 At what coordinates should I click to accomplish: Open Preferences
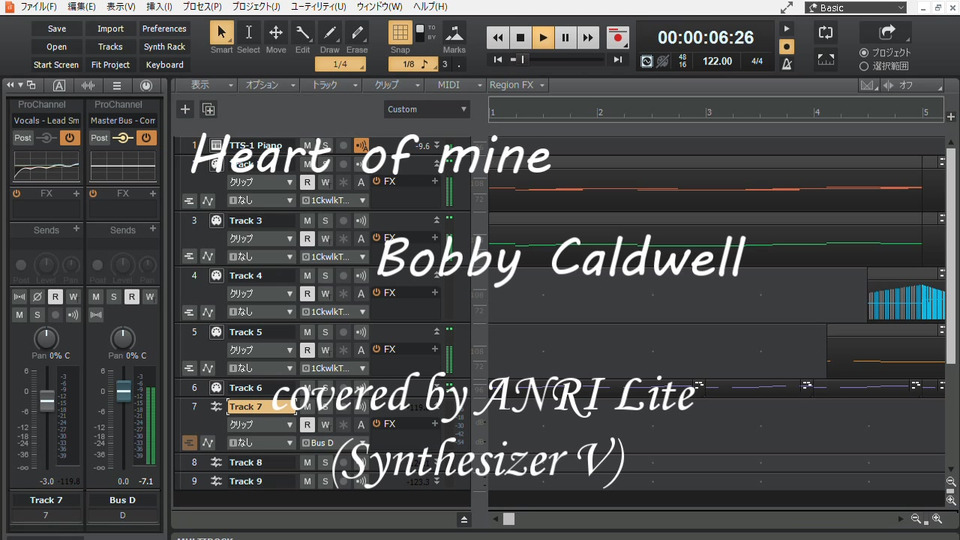164,29
